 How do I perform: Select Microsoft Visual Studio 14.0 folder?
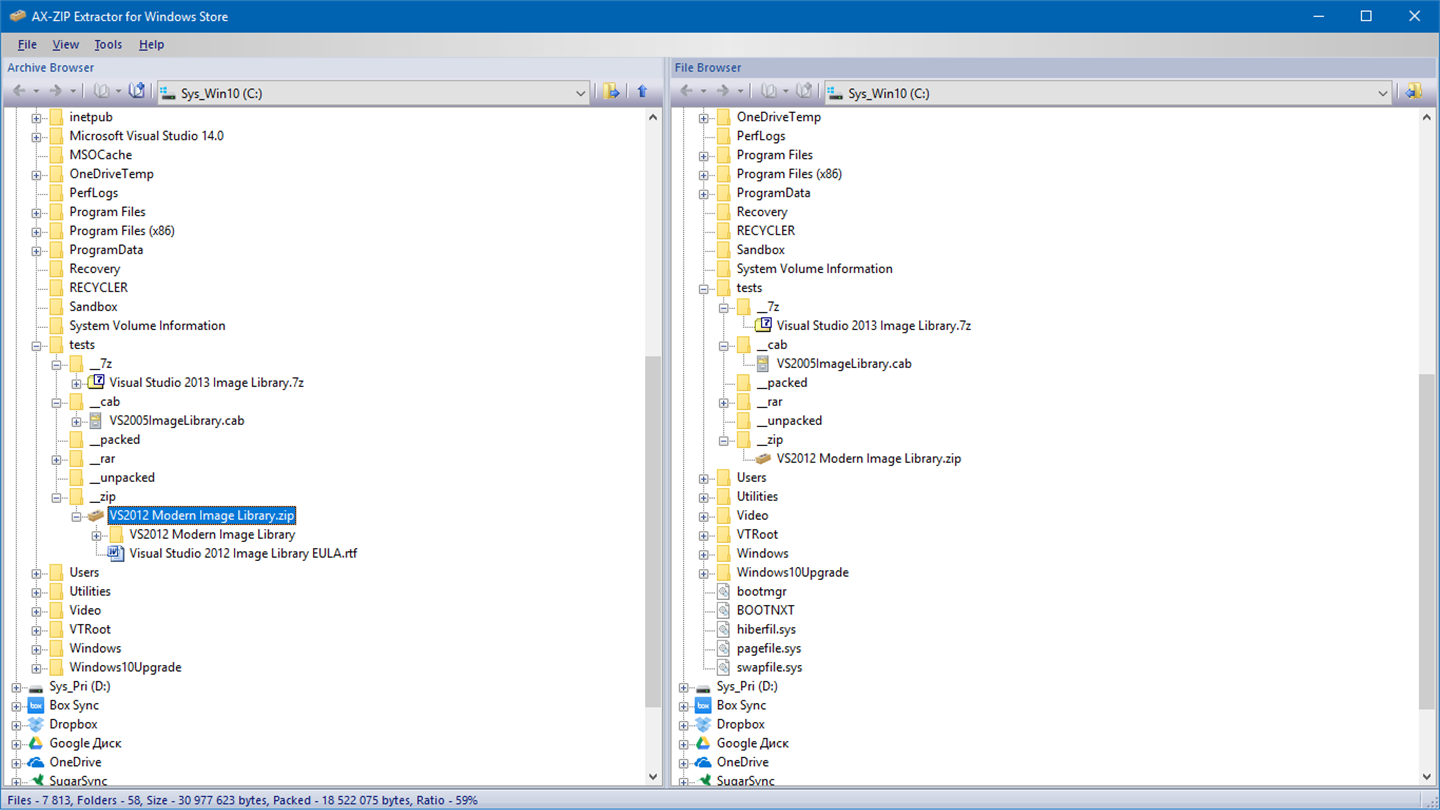[x=146, y=135]
